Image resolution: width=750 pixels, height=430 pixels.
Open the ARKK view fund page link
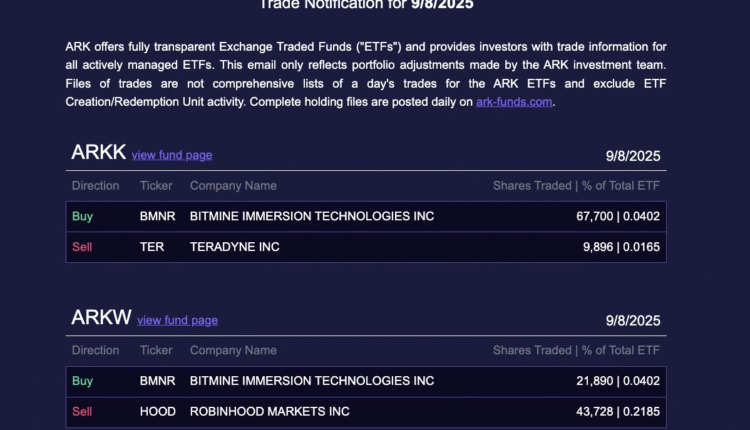pyautogui.click(x=172, y=155)
